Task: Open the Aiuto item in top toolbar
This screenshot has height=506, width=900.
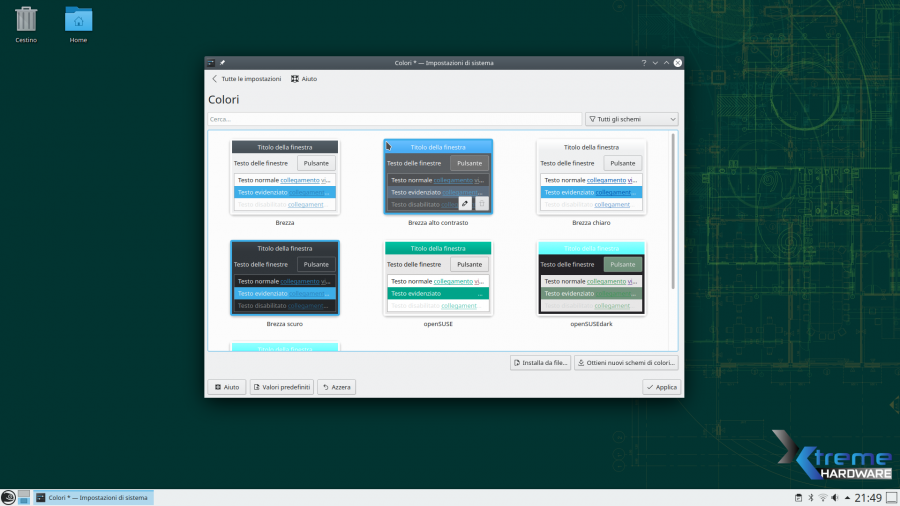Action: click(303, 79)
